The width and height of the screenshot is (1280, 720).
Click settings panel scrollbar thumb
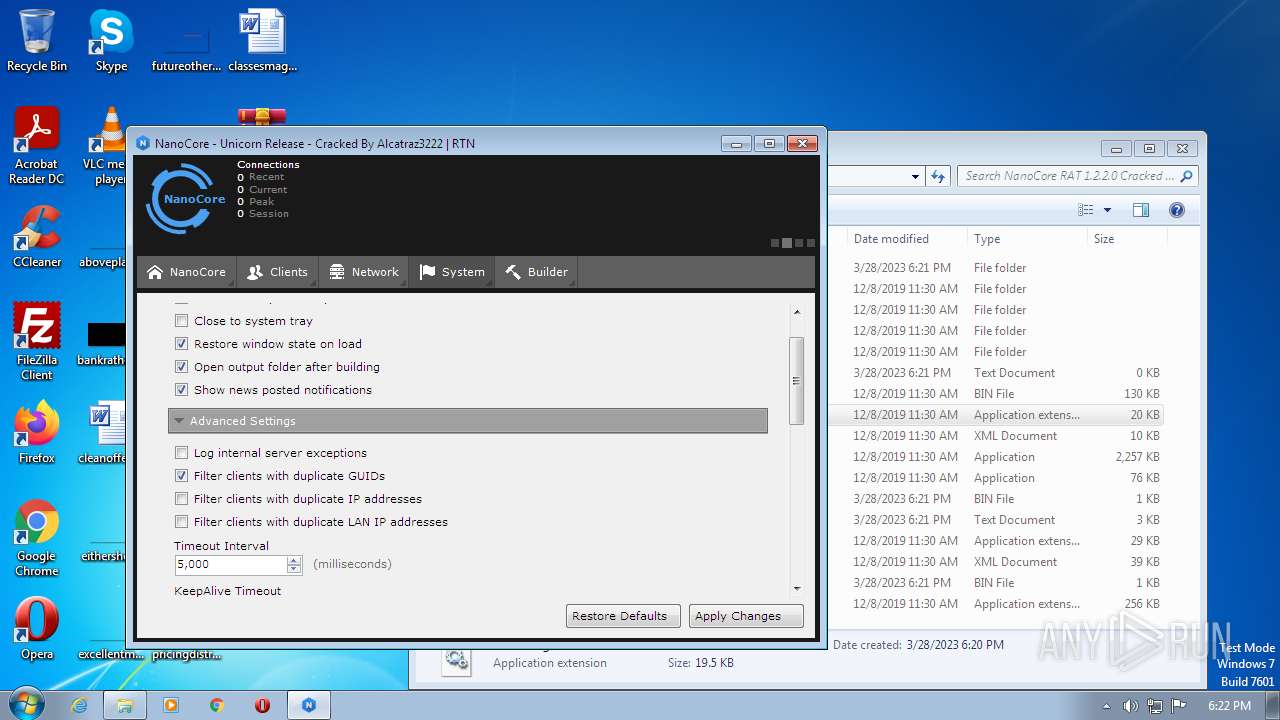(797, 380)
